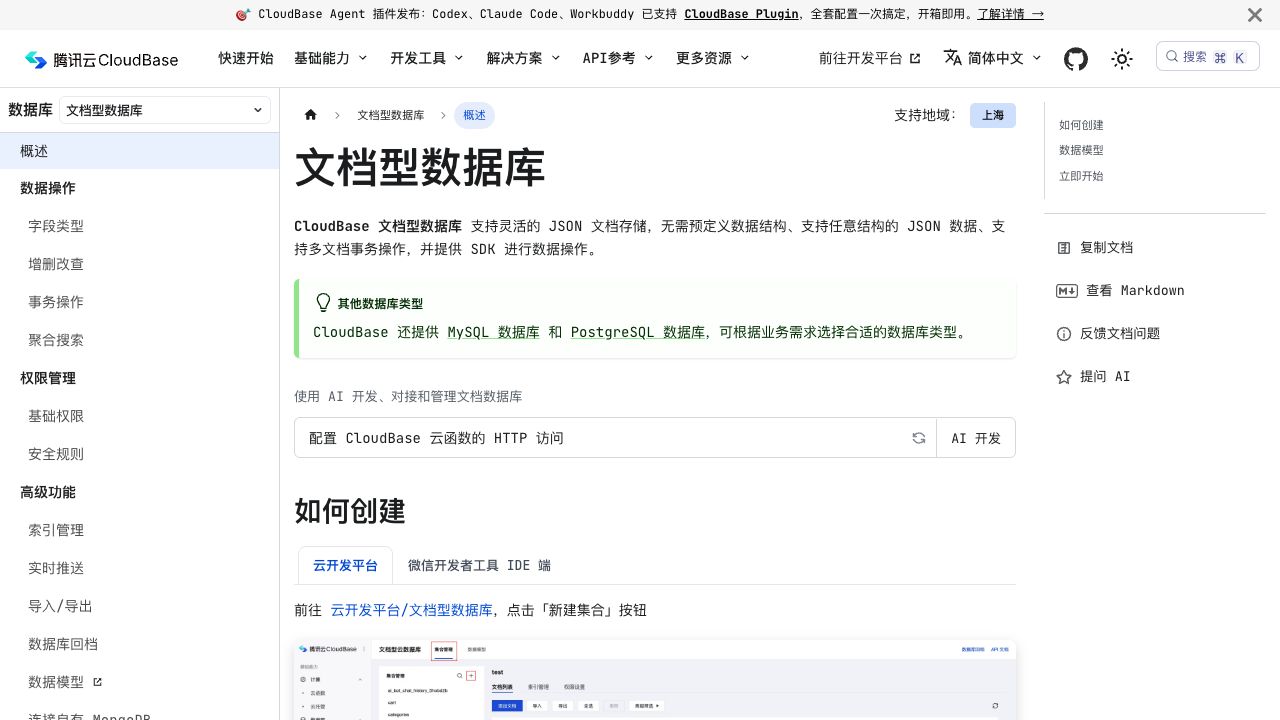Open the PostgreSQL 数据库 link
1280x720 pixels.
click(x=638, y=332)
